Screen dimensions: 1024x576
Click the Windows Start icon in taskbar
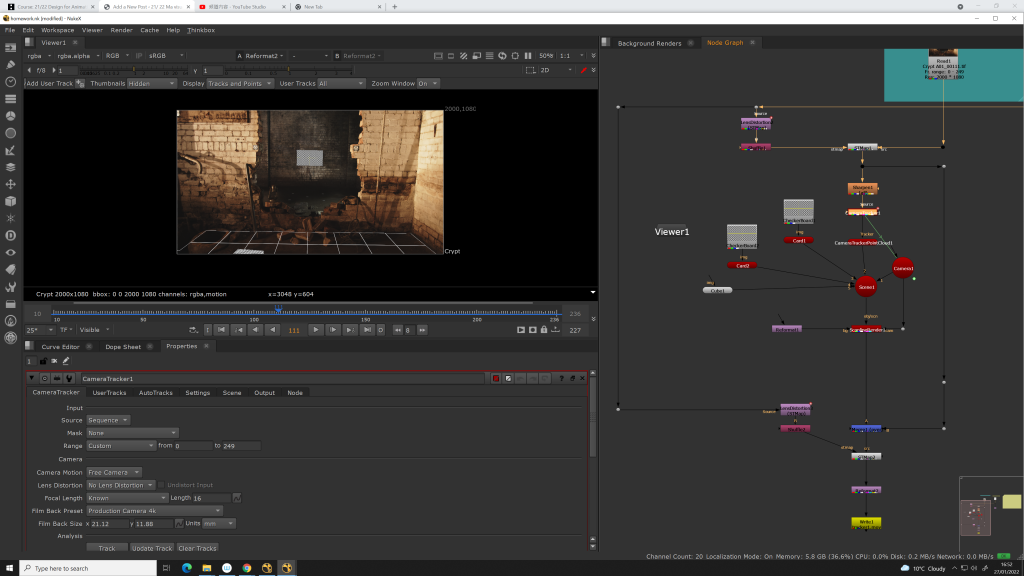point(9,568)
